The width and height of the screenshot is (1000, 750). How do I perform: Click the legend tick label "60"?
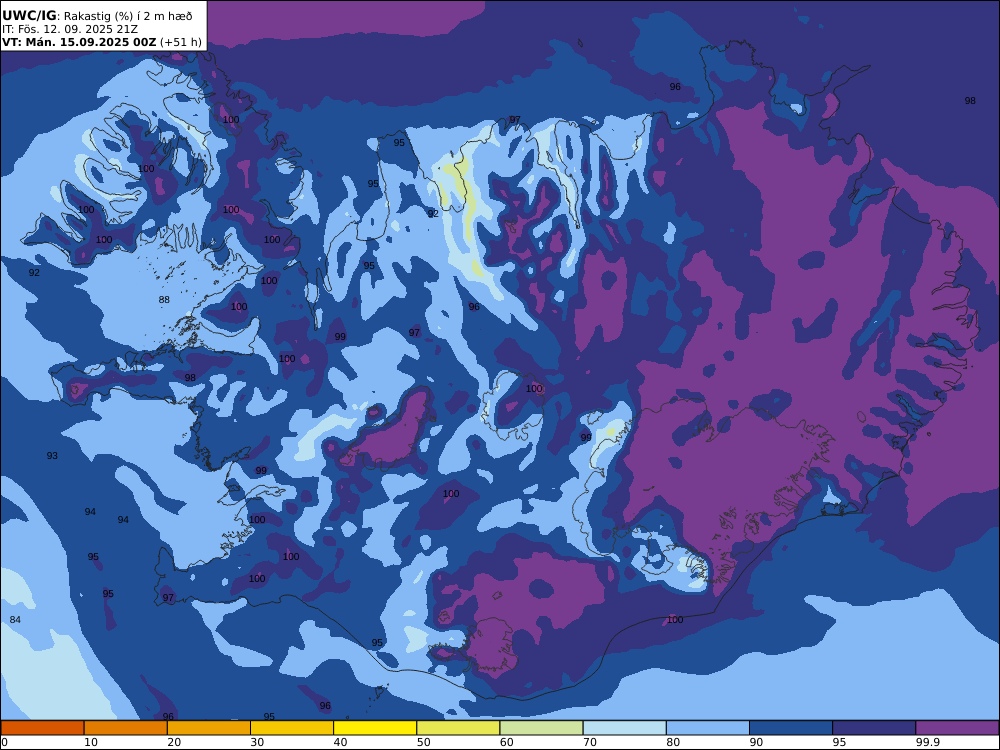(x=507, y=742)
